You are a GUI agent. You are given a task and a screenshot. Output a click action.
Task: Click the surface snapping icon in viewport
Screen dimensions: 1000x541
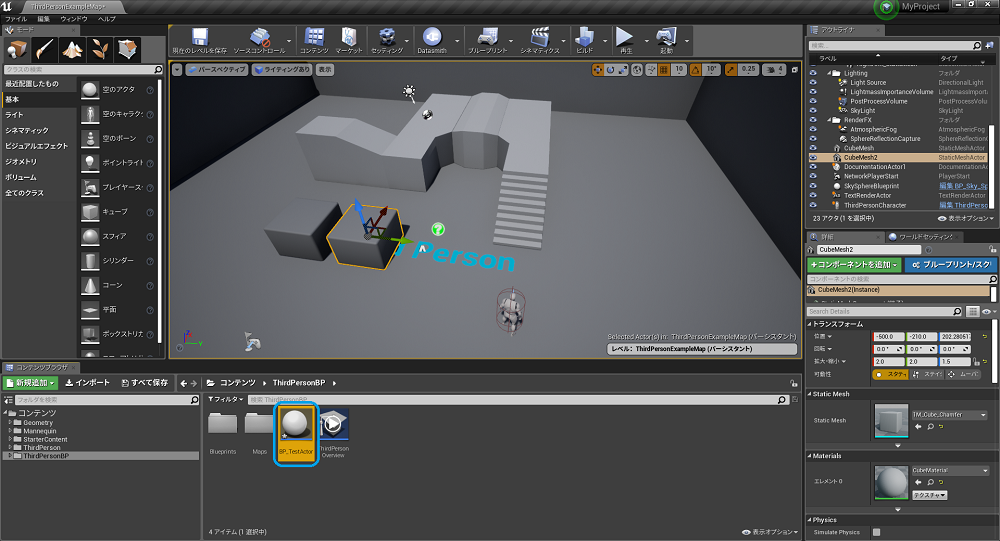click(651, 70)
